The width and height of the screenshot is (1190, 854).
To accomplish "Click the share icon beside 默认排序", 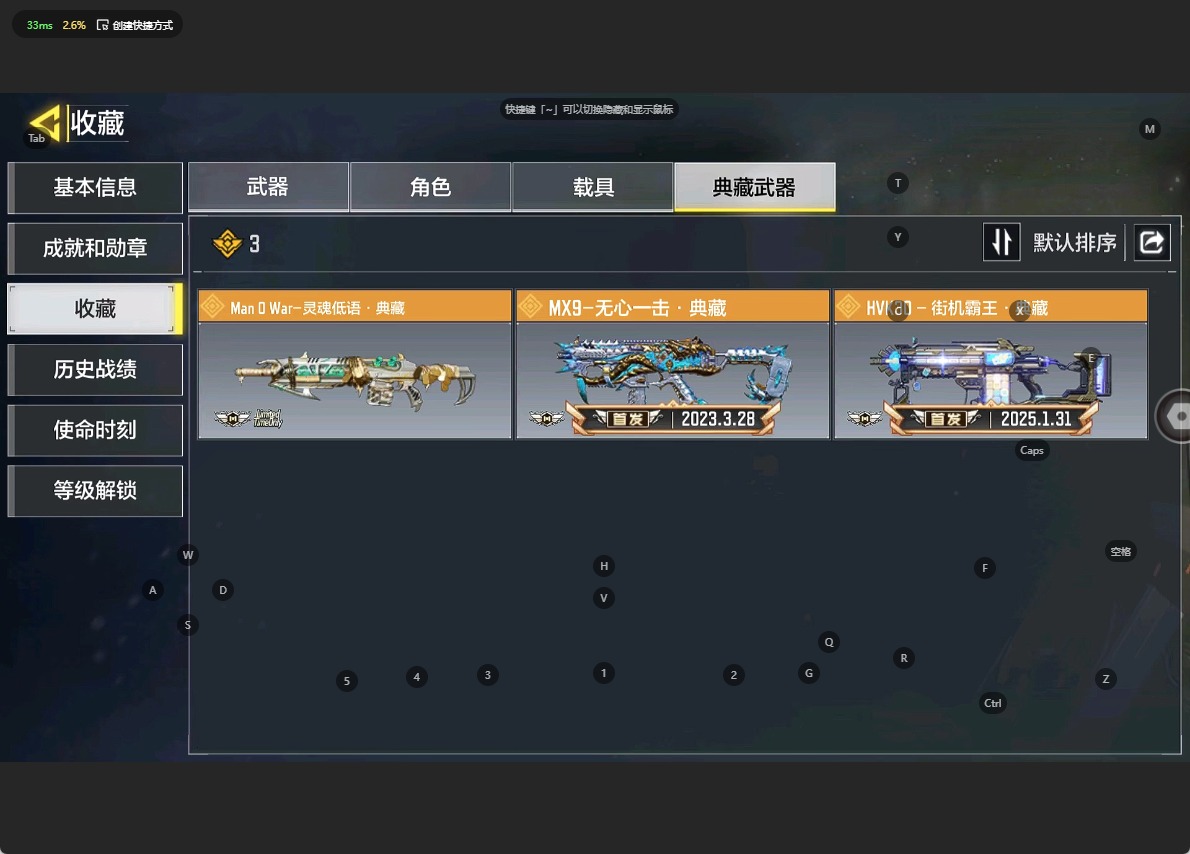I will pos(1151,242).
